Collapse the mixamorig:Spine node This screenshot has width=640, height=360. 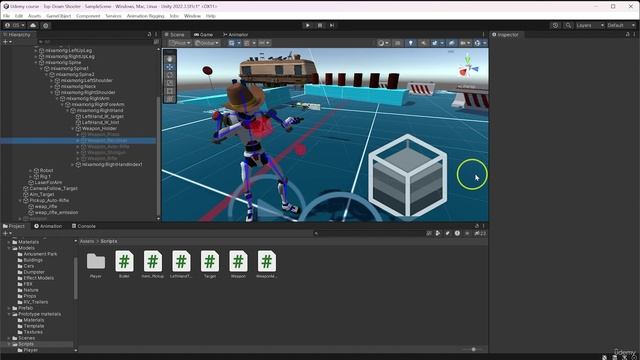tap(36, 62)
